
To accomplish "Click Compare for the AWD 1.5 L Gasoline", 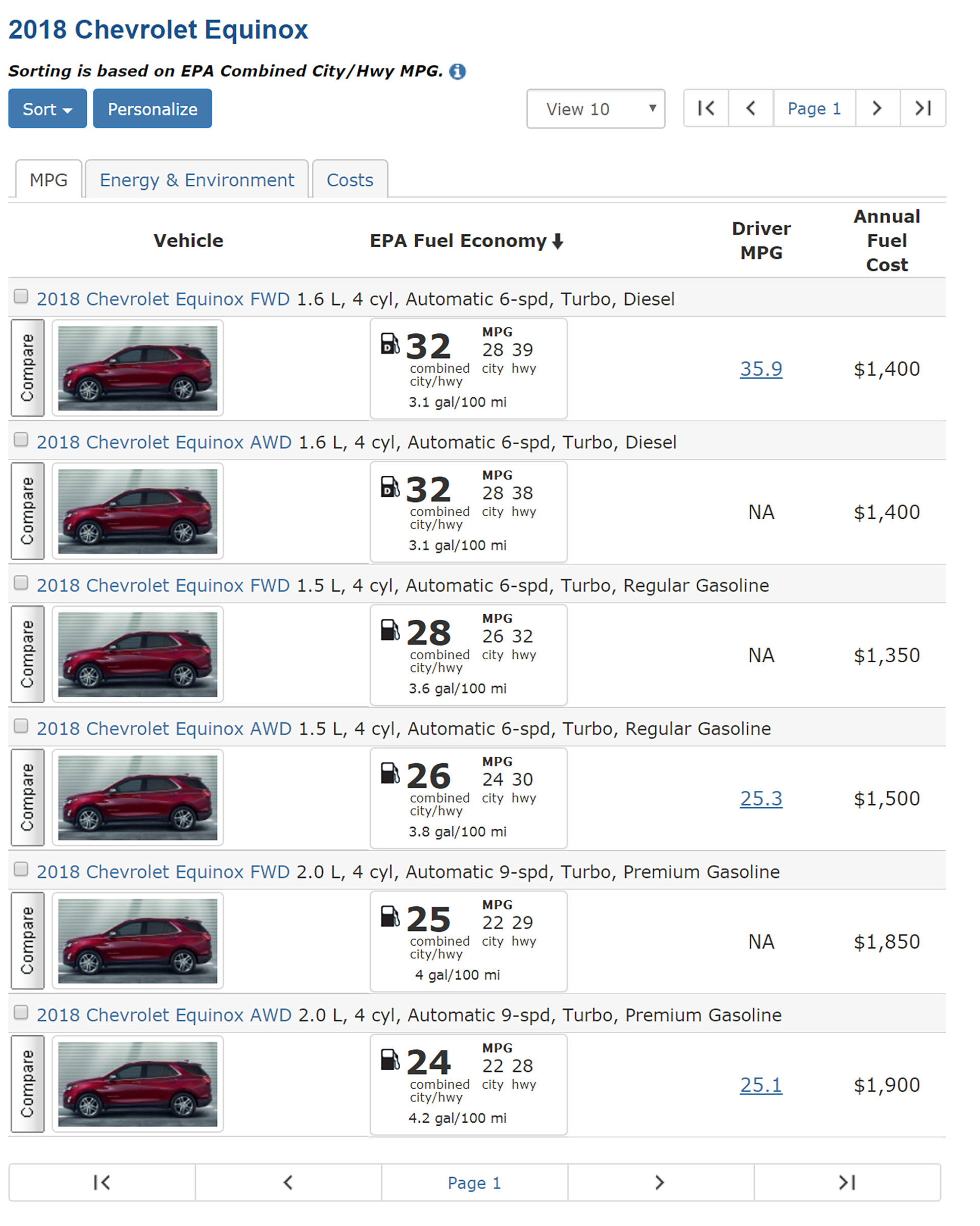I will 27,798.
